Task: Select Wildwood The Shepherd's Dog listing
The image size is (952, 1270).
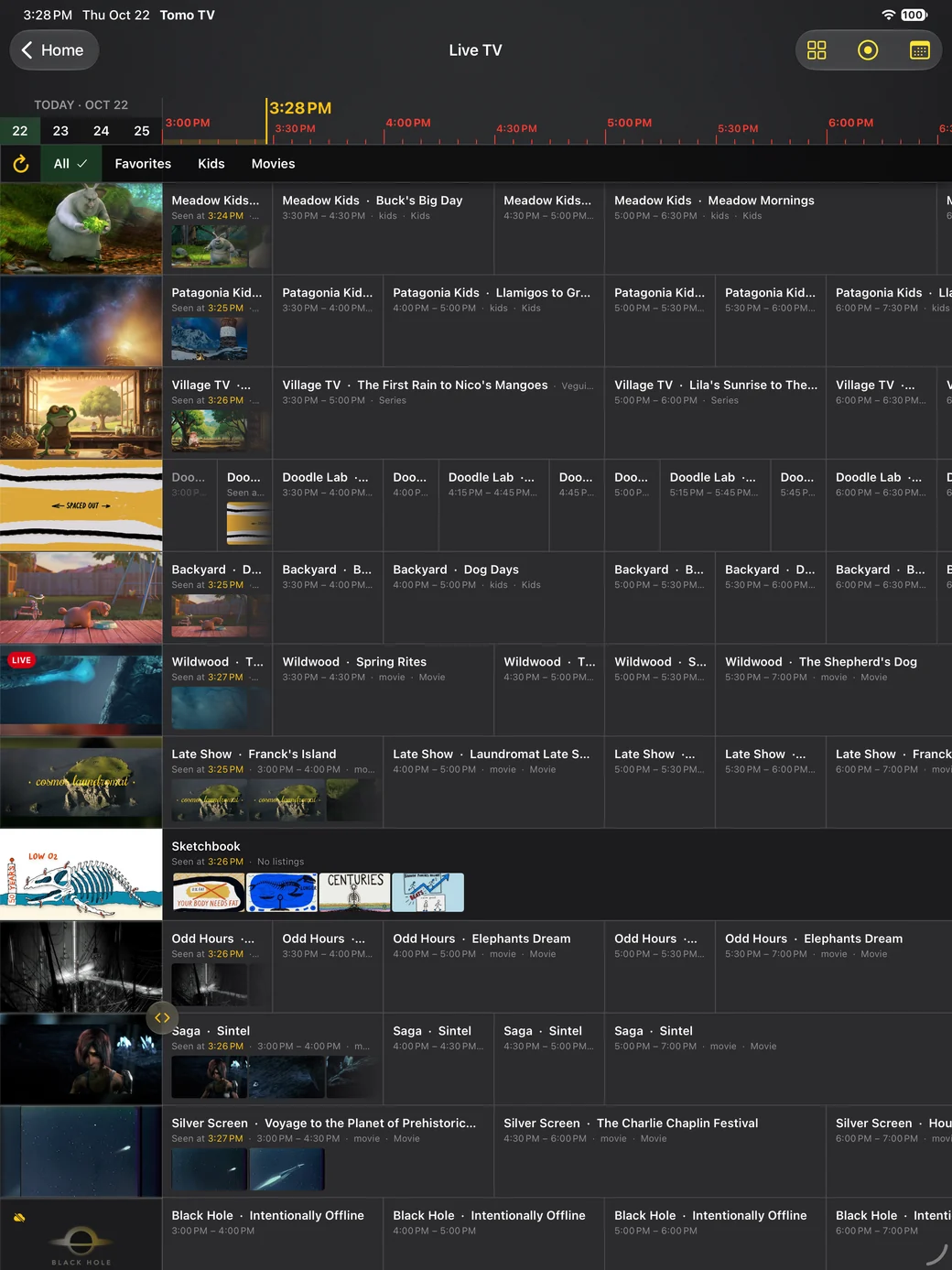Action: 834,690
